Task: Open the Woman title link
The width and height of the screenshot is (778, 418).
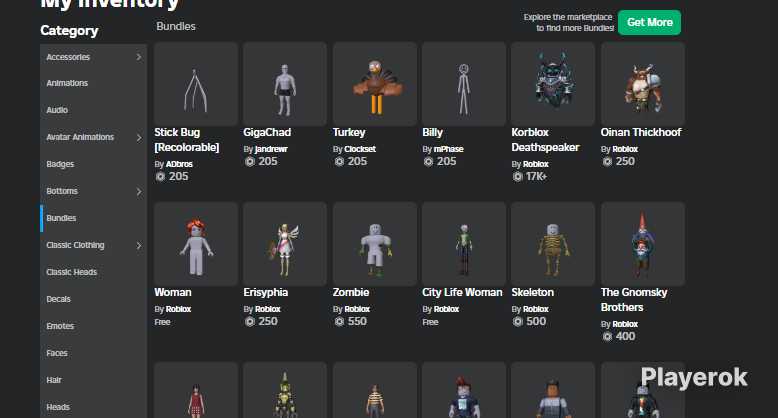Action: 173,292
